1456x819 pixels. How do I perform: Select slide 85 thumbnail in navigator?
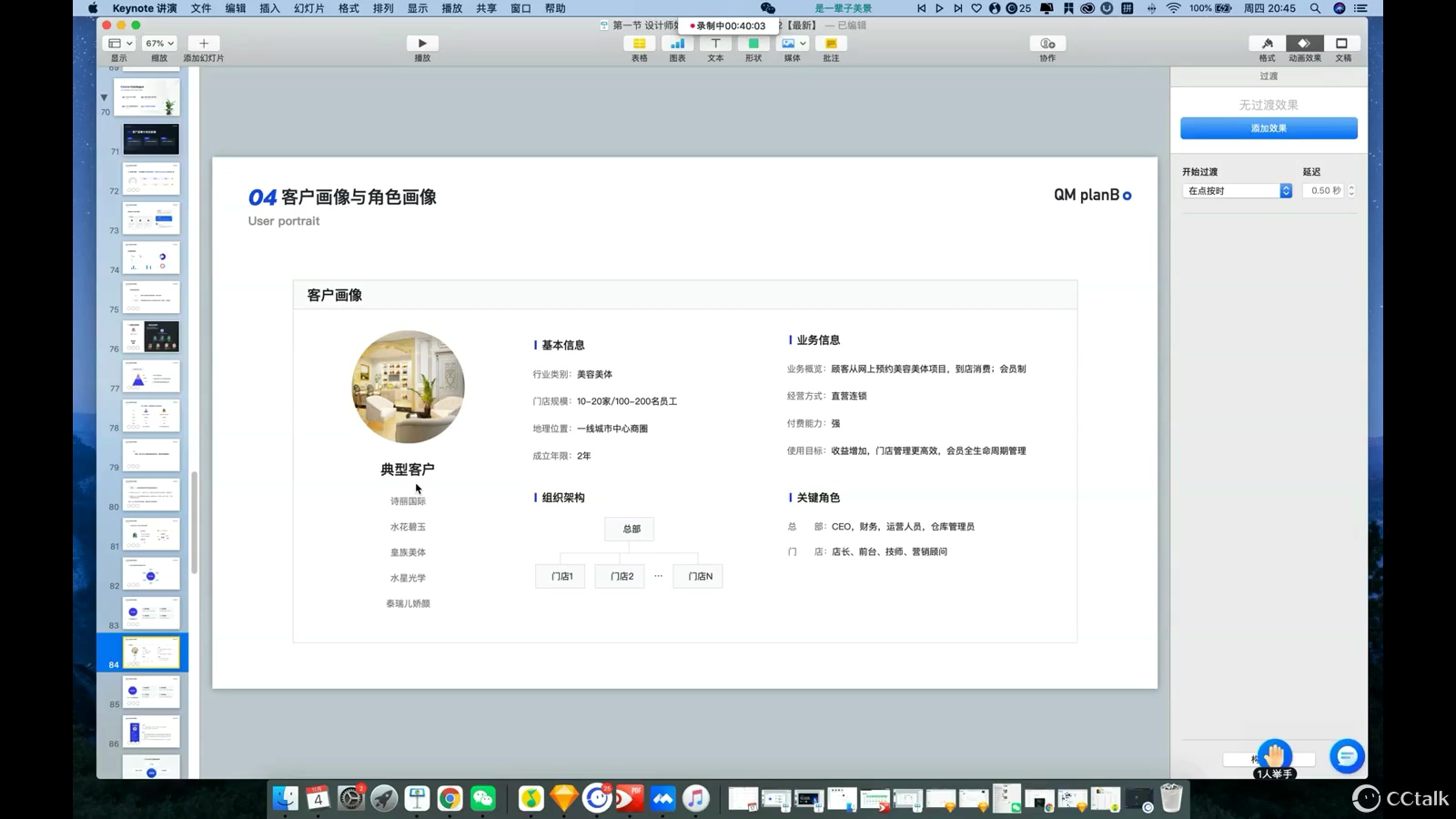click(151, 692)
